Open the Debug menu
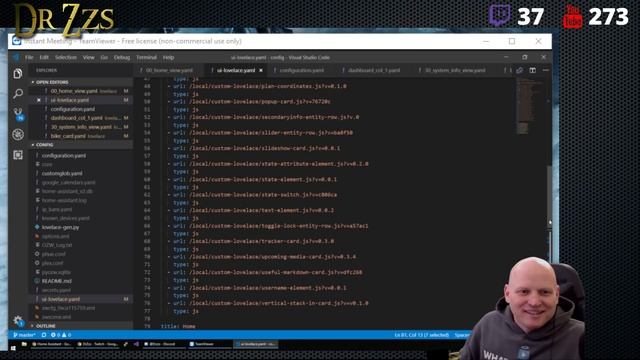 click(122, 58)
